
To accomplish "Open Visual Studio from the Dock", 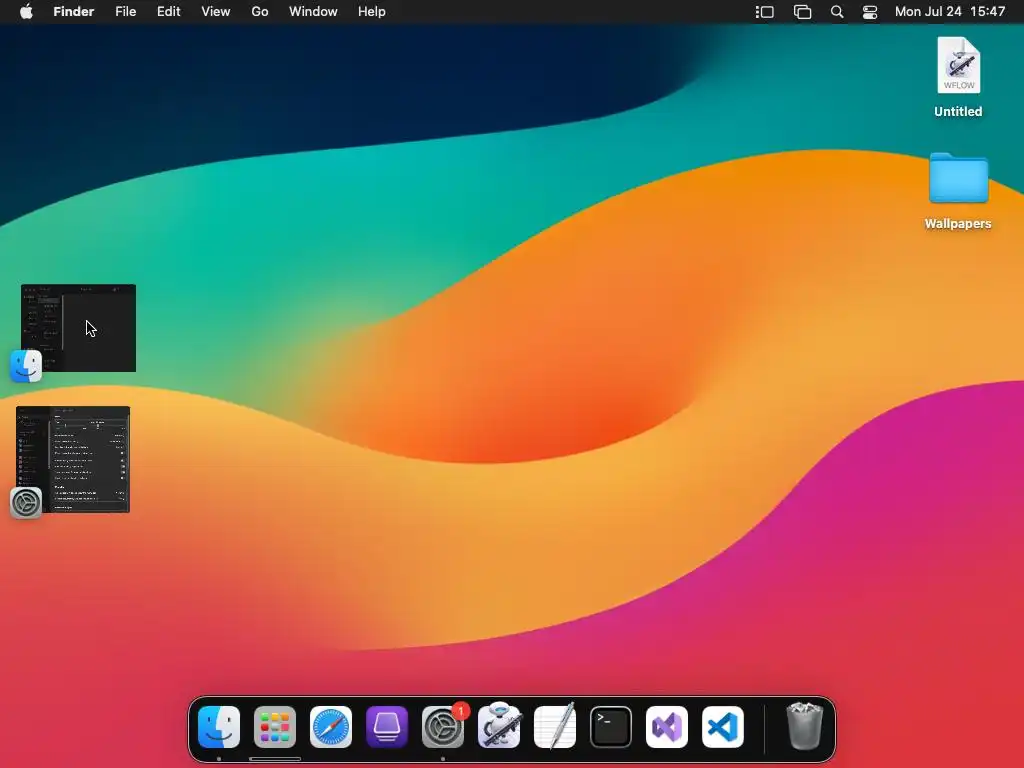I will (667, 727).
